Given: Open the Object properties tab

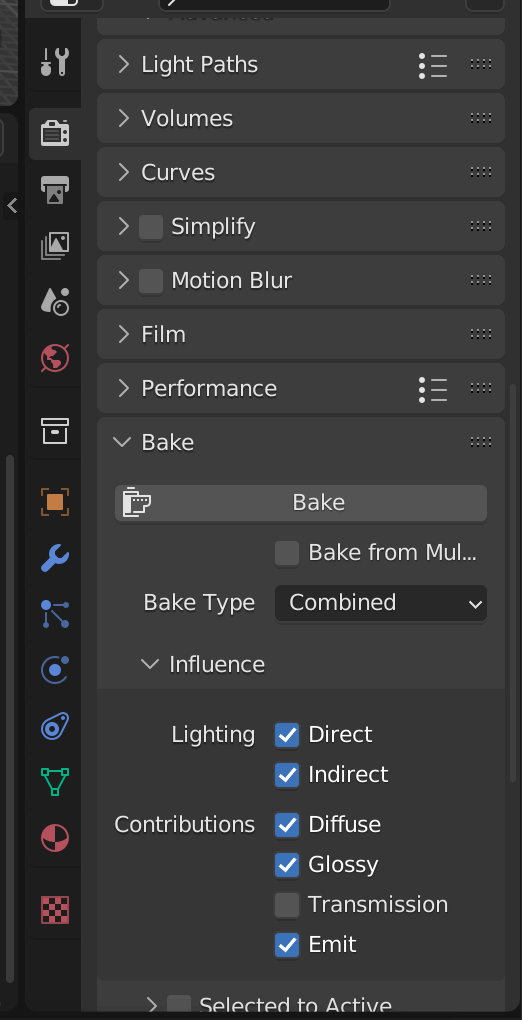Looking at the screenshot, I should click(55, 502).
